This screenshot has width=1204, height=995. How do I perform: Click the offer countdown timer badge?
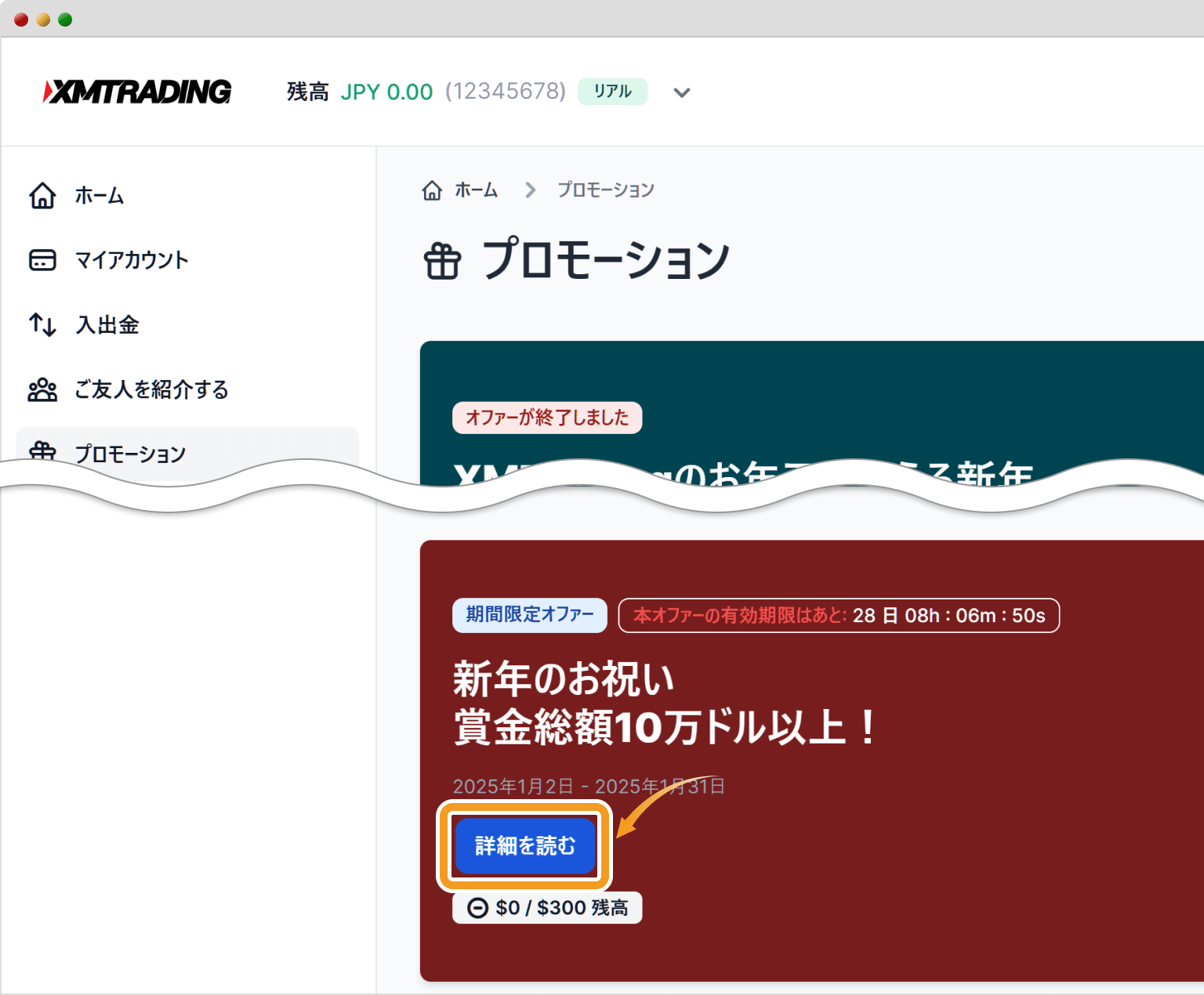point(839,615)
